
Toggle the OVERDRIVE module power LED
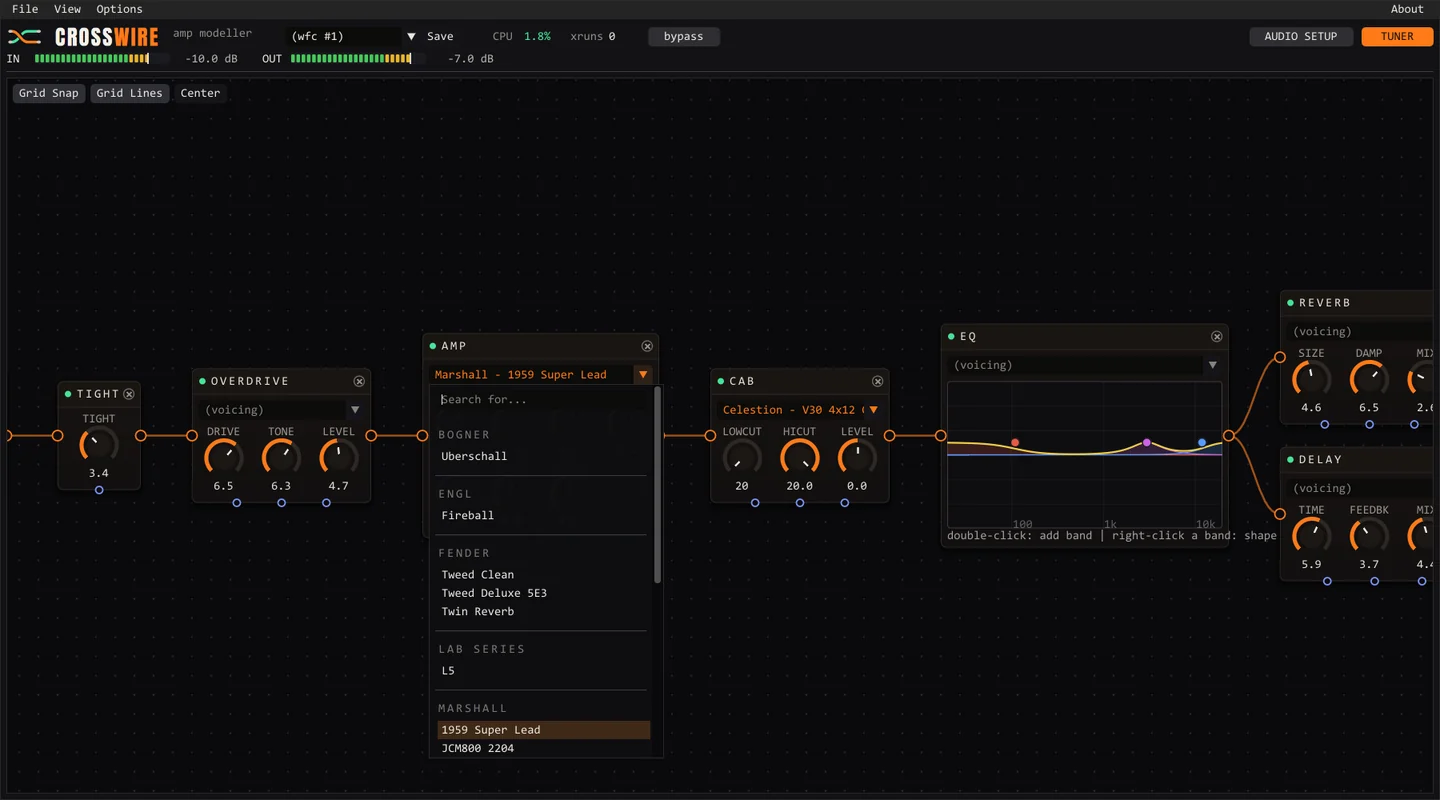click(x=202, y=381)
